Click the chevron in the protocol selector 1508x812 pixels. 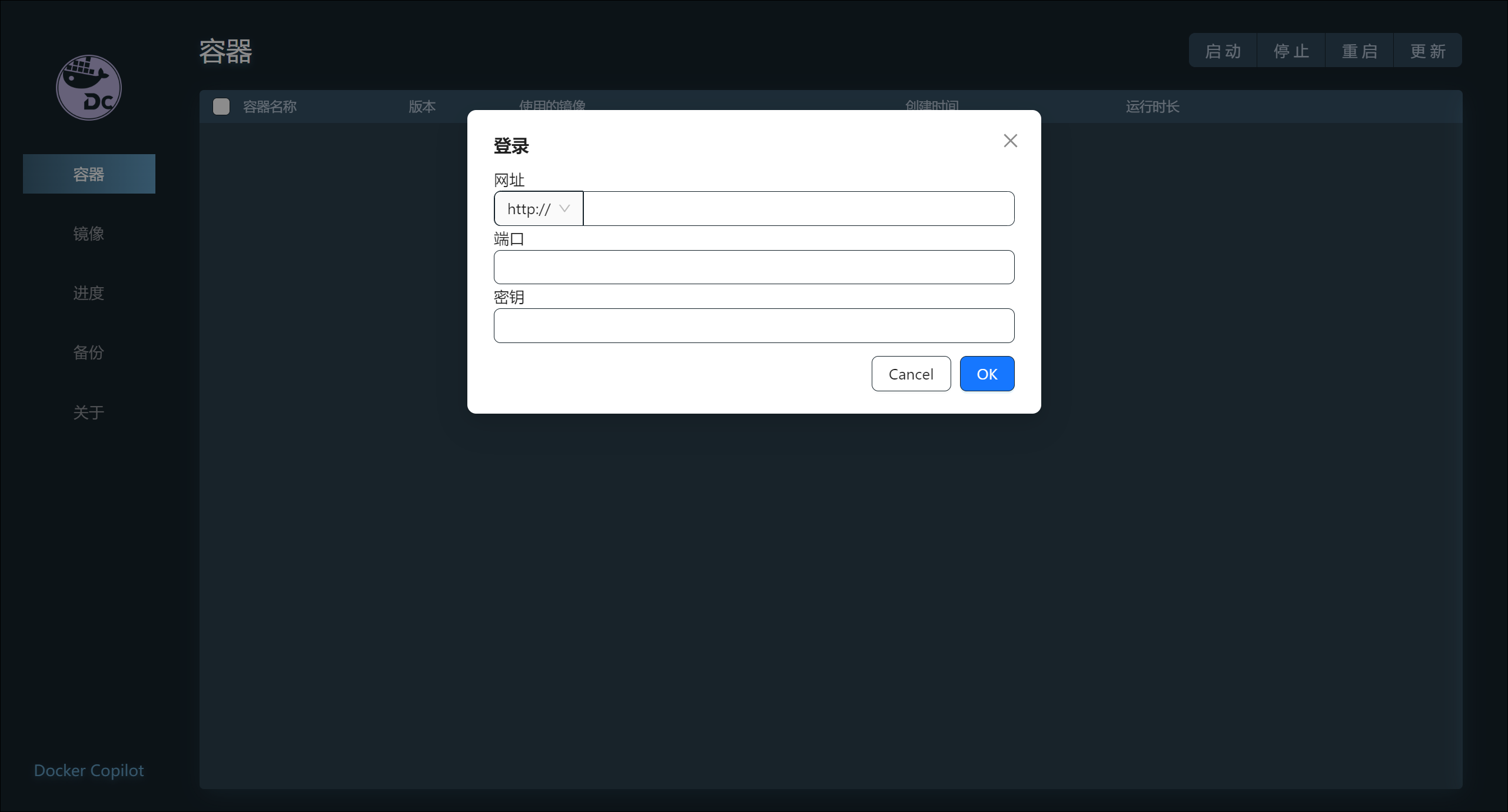[564, 208]
